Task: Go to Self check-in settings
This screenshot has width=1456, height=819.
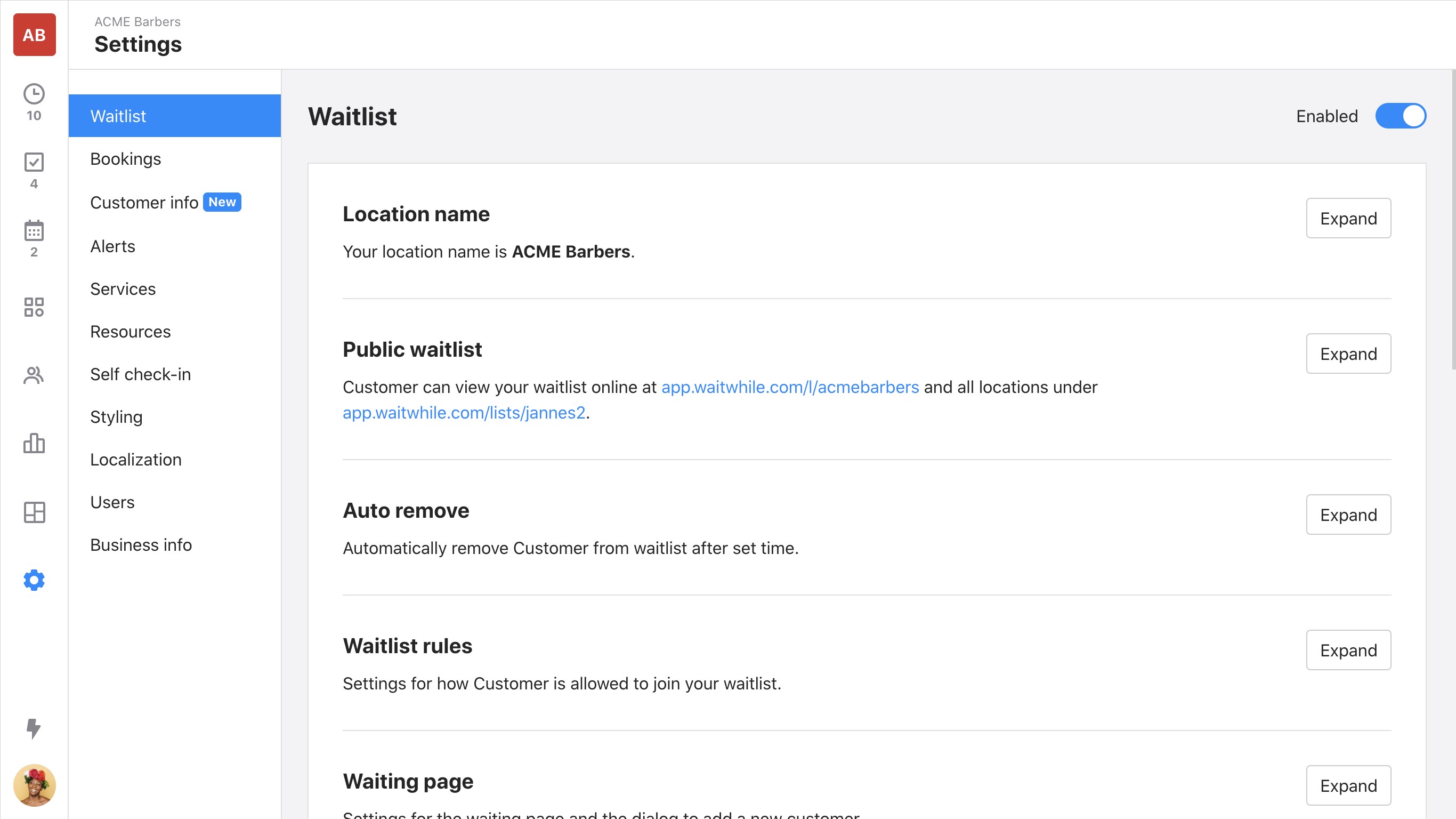Action: pos(140,374)
